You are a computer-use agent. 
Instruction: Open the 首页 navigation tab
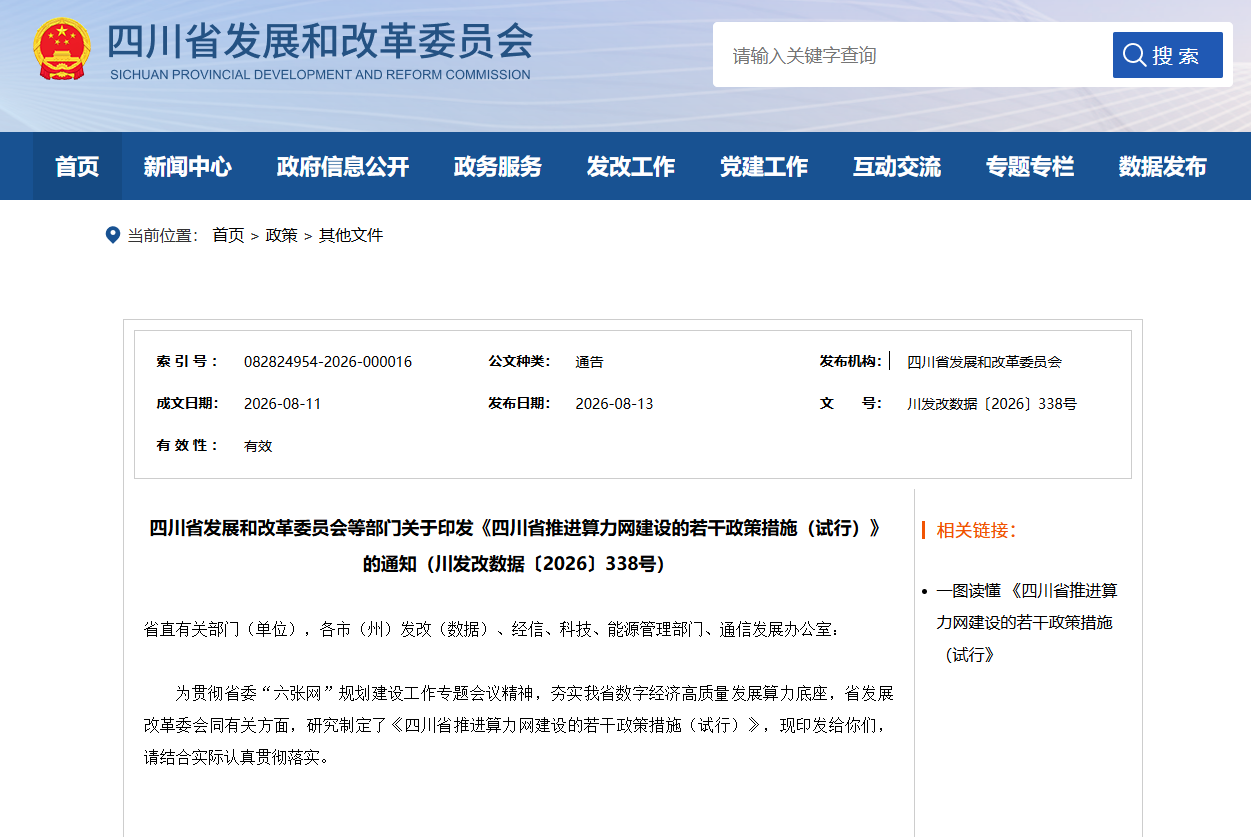click(77, 166)
